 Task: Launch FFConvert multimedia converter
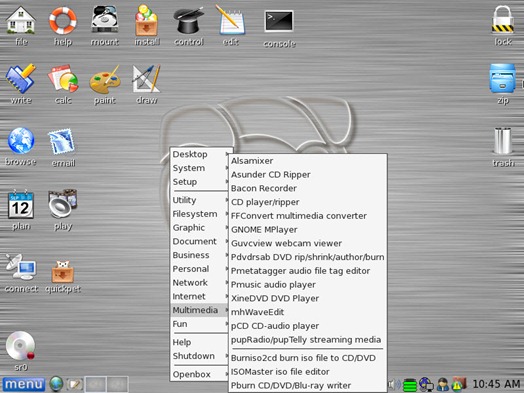[x=308, y=216]
